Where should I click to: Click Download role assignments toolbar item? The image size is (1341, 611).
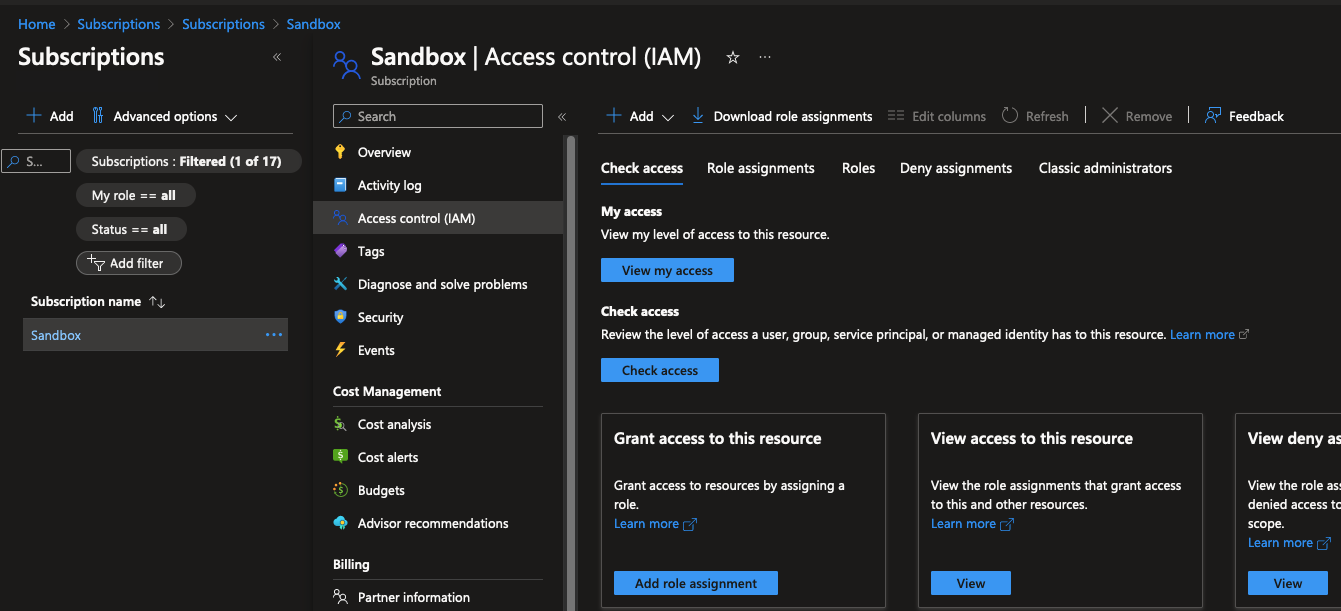782,116
